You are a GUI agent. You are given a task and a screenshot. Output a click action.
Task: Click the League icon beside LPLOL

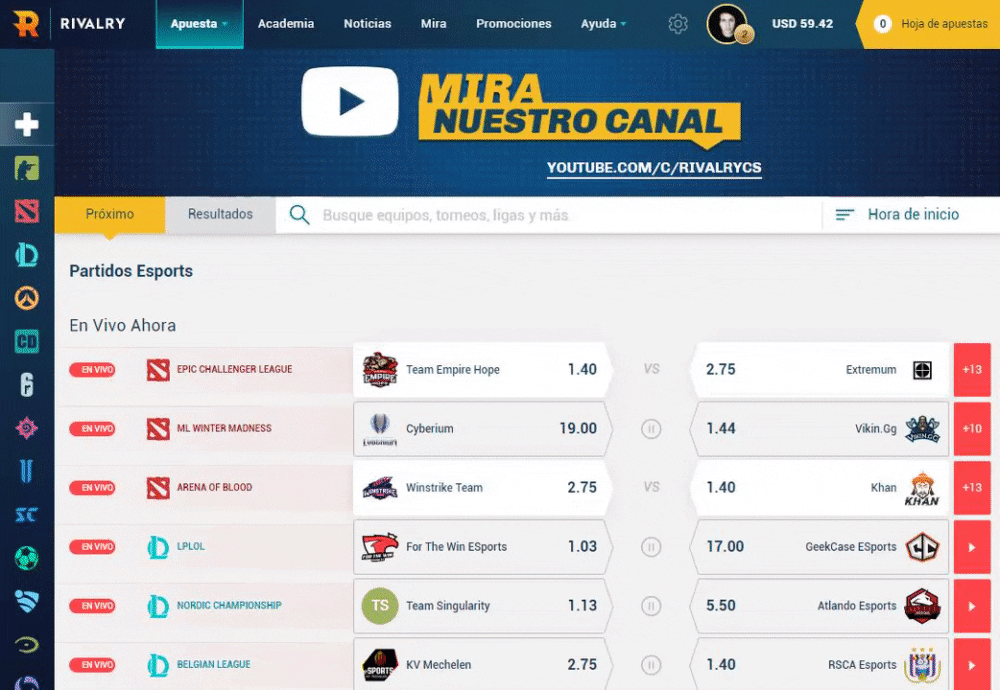(158, 547)
